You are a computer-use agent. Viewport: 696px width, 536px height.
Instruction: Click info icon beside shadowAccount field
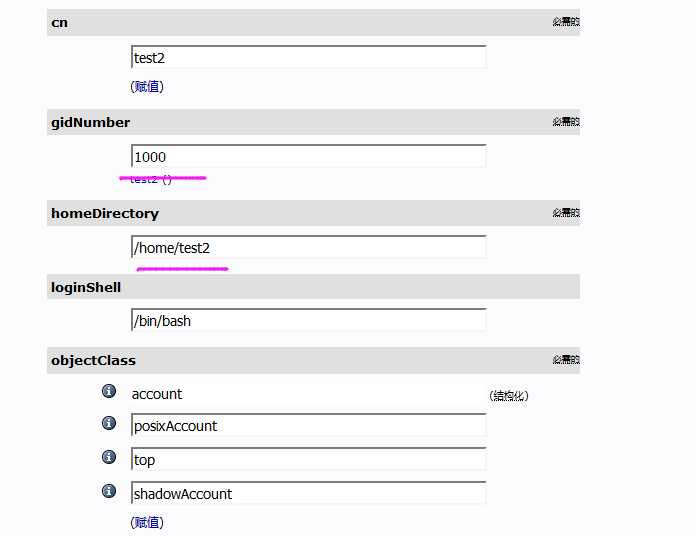[109, 491]
